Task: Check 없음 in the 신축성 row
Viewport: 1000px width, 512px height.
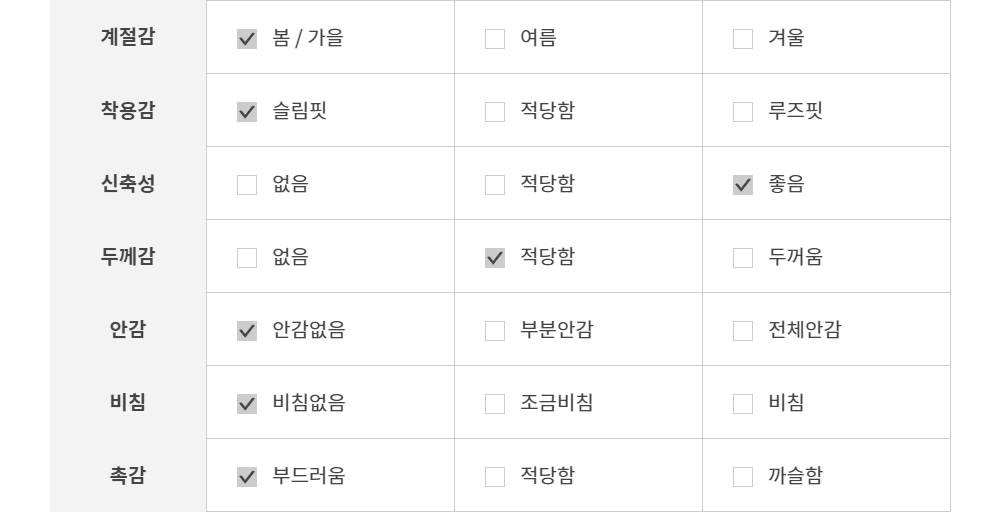Action: click(247, 185)
